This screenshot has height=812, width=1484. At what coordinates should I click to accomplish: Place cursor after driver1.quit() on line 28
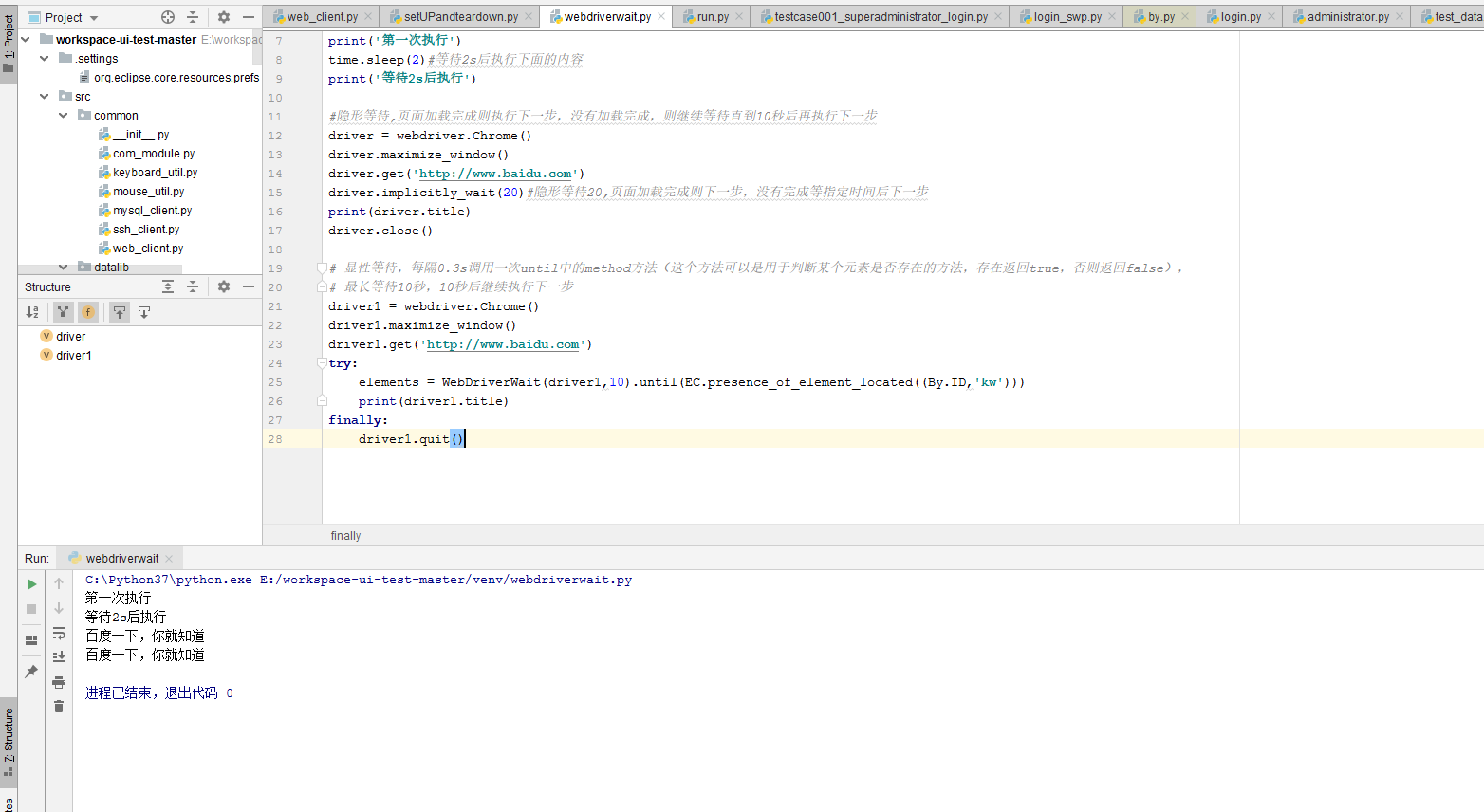(x=466, y=439)
